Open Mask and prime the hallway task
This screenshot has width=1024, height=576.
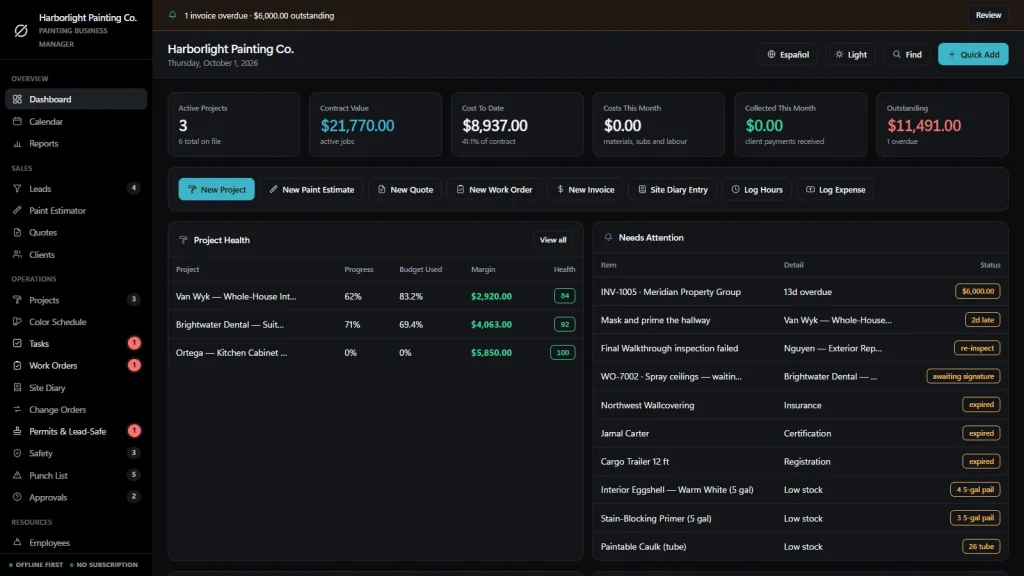point(800,320)
